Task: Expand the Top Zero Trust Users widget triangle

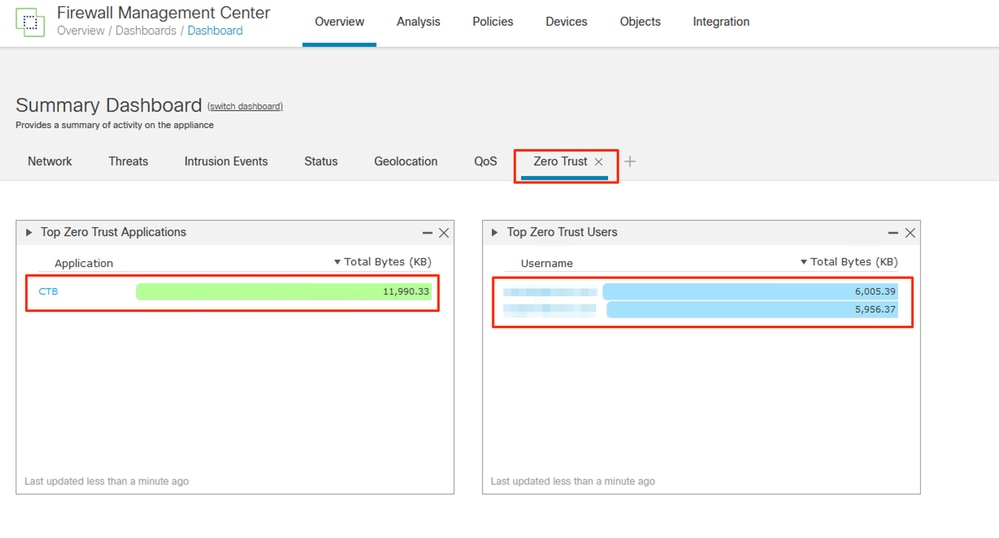Action: (494, 233)
